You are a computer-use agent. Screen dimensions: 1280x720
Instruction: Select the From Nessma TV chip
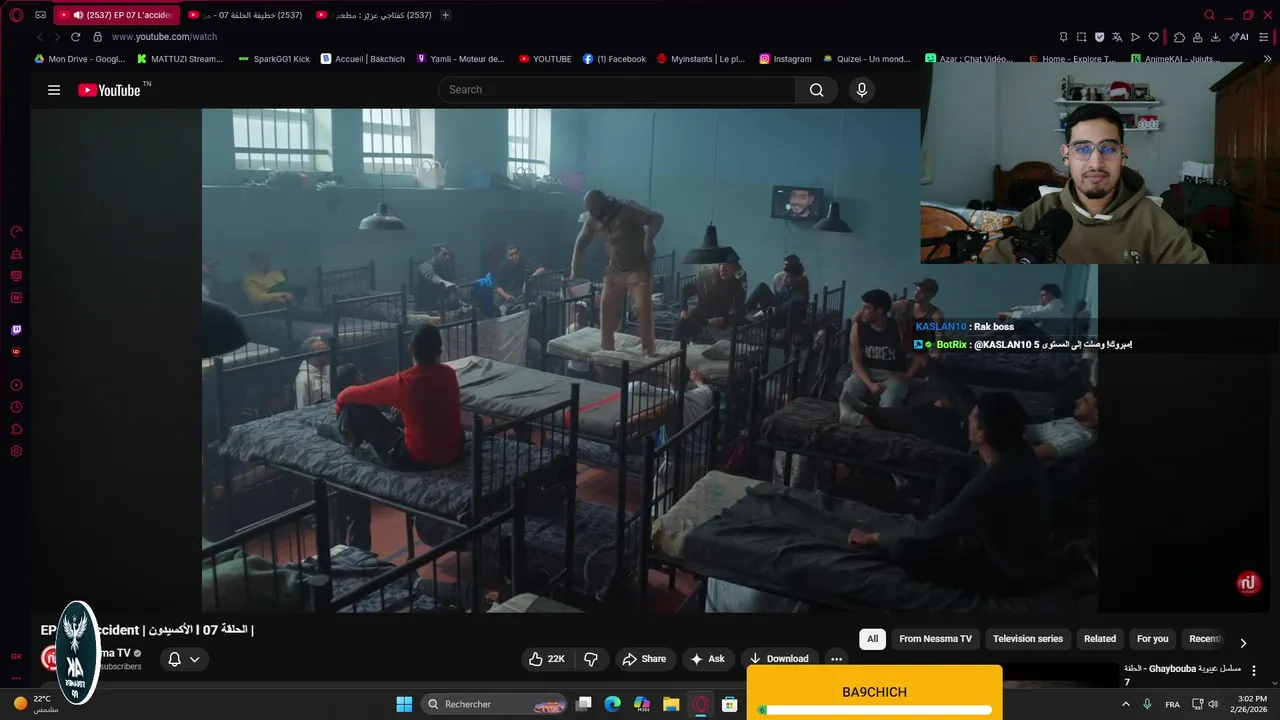click(x=935, y=639)
